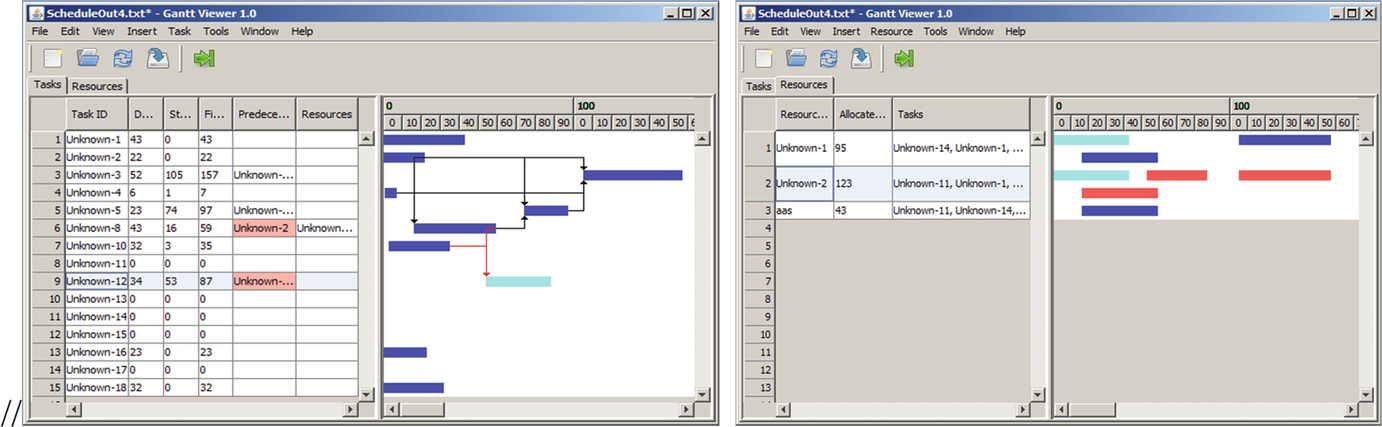Click horizontal scrollbar thumb under tasks Gantt chart
The height and width of the screenshot is (427, 1382).
(x=424, y=409)
